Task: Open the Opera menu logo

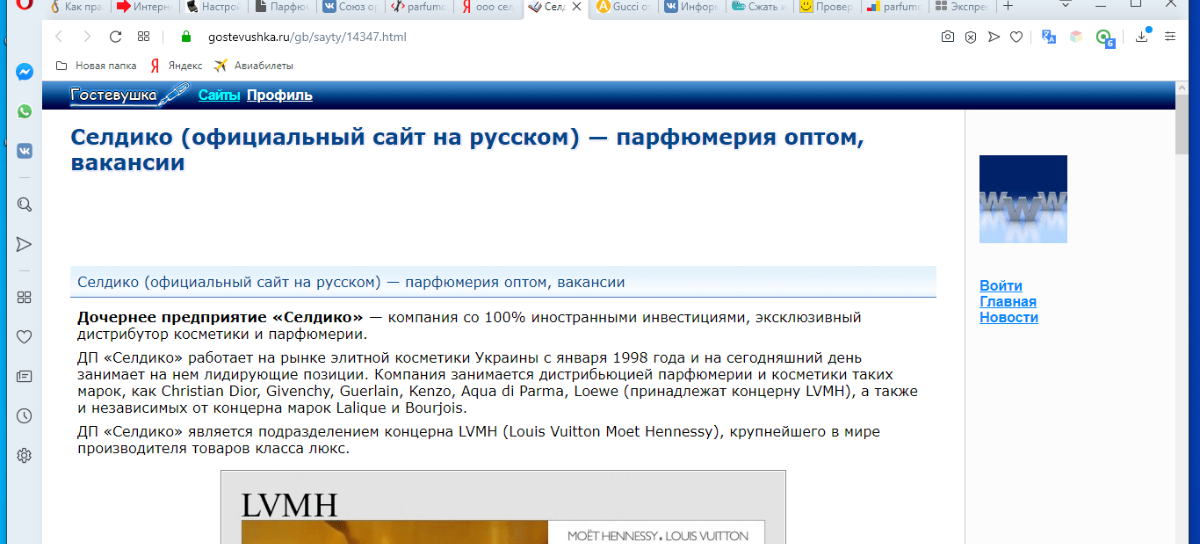Action: point(24,7)
